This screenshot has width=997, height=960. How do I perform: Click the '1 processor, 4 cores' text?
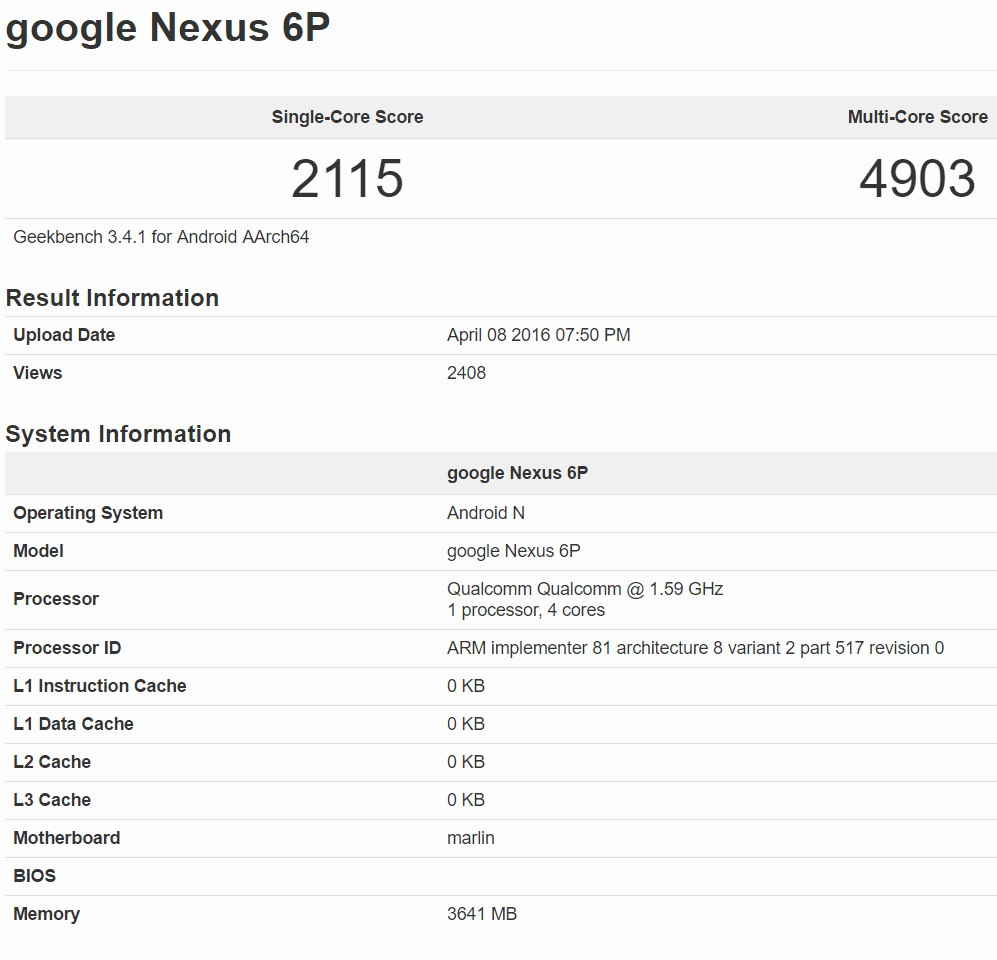coord(526,610)
